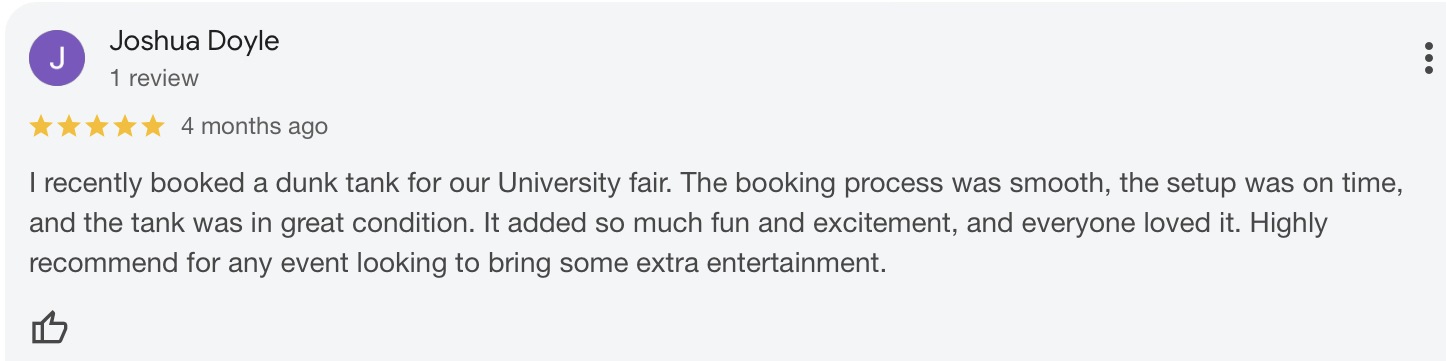Click the purple J profile avatar
The width and height of the screenshot is (1446, 361).
57,58
